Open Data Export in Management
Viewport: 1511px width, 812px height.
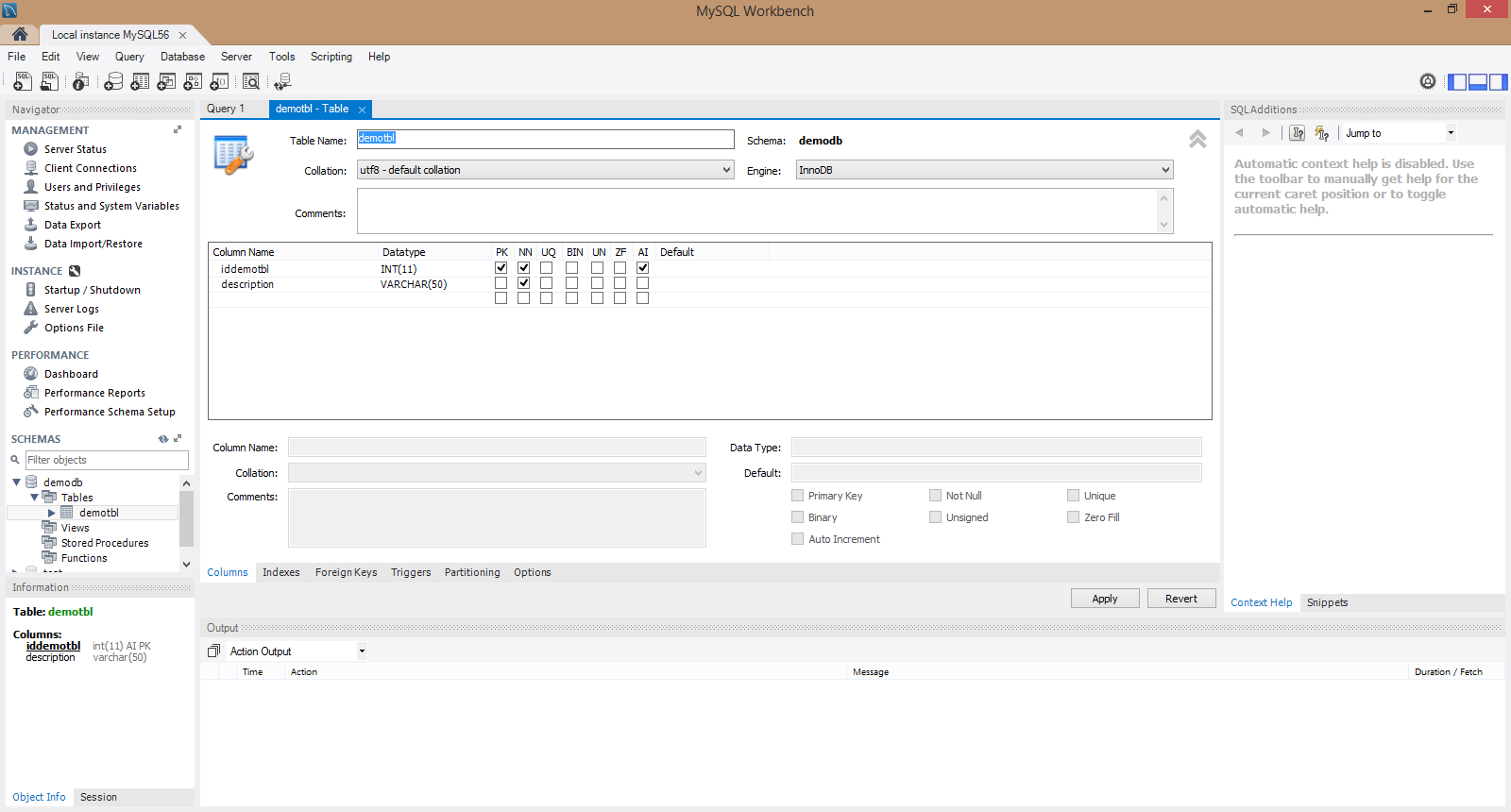(x=73, y=225)
